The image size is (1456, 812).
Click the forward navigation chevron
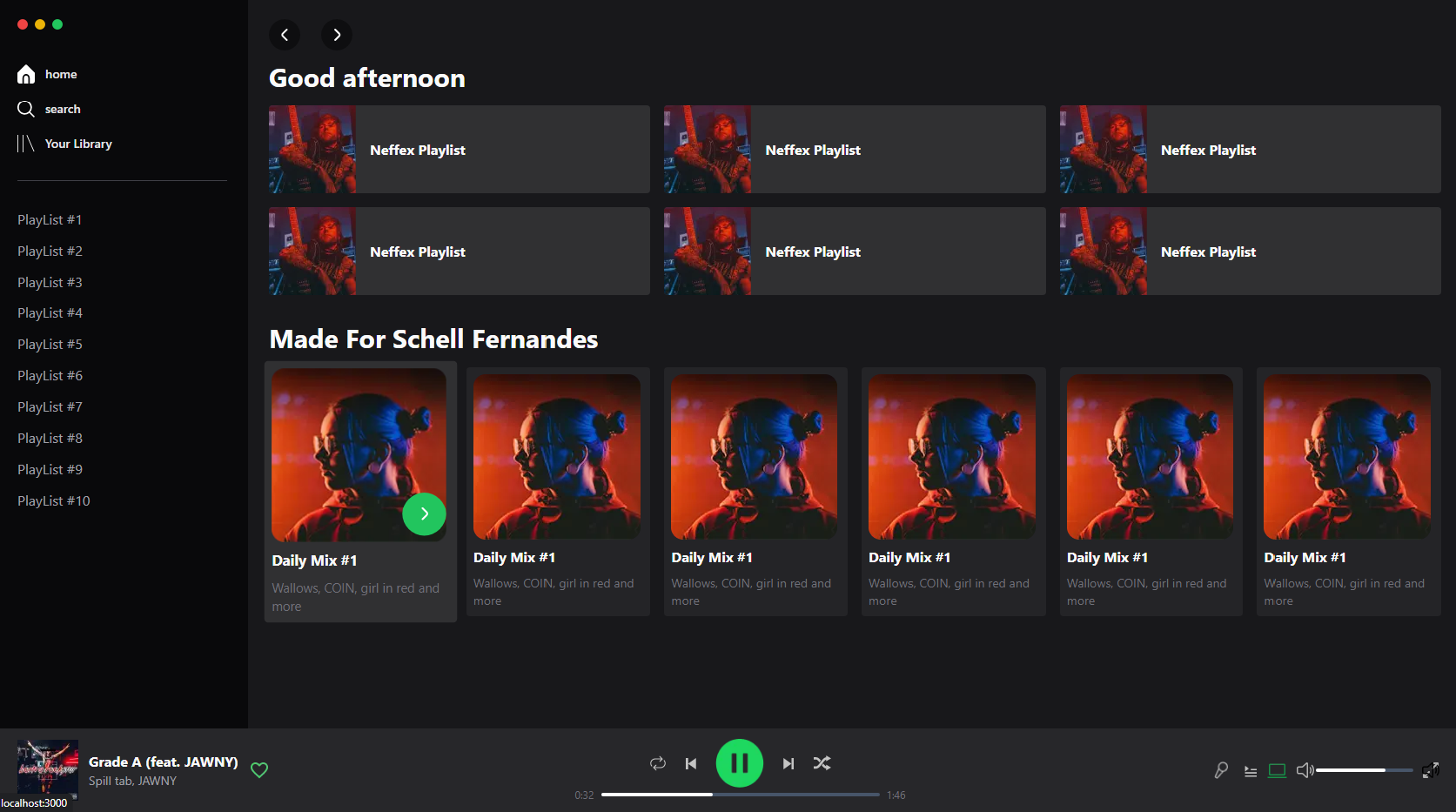pos(337,35)
